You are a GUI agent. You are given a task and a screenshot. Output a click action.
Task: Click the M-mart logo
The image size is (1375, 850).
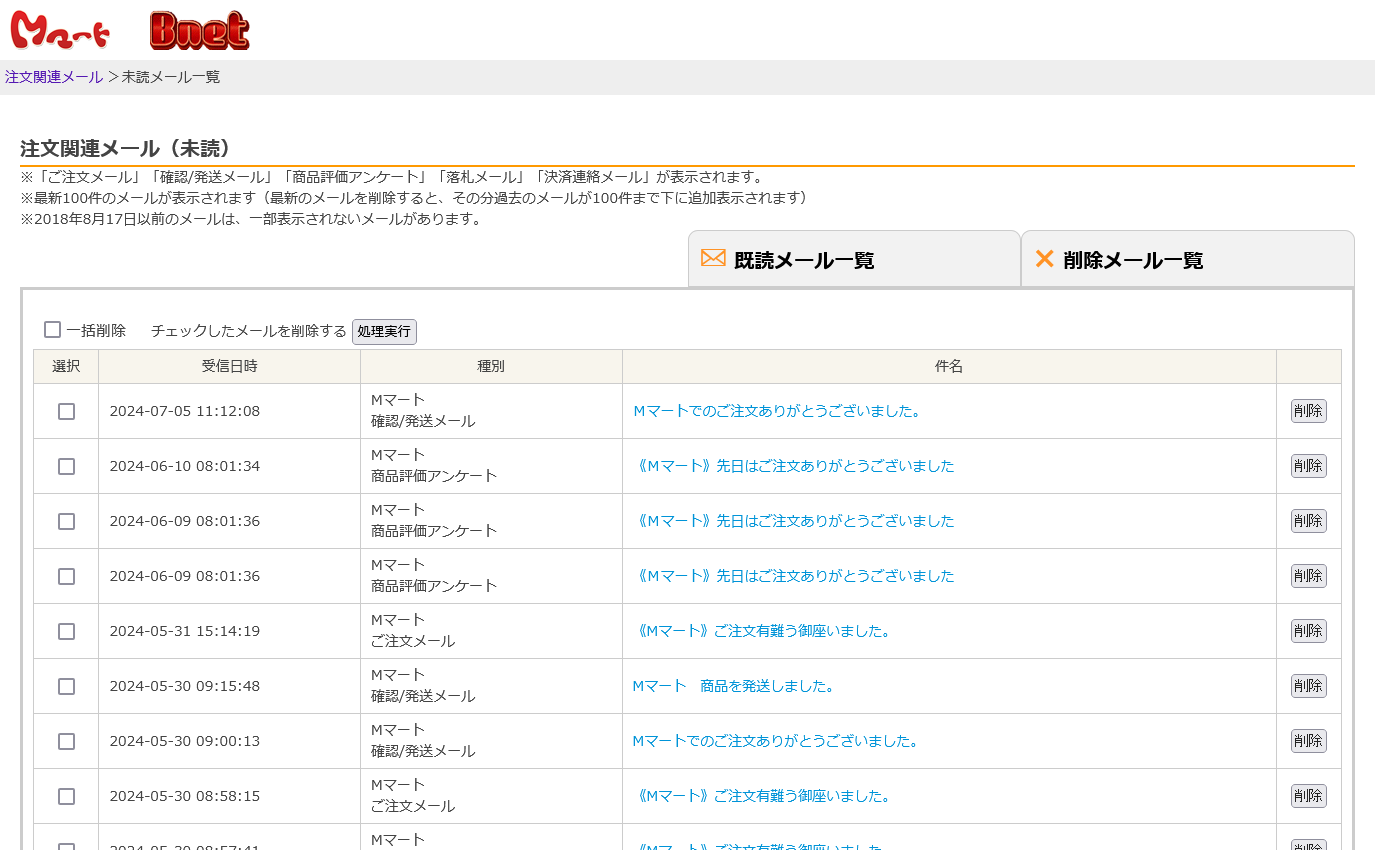[x=58, y=32]
